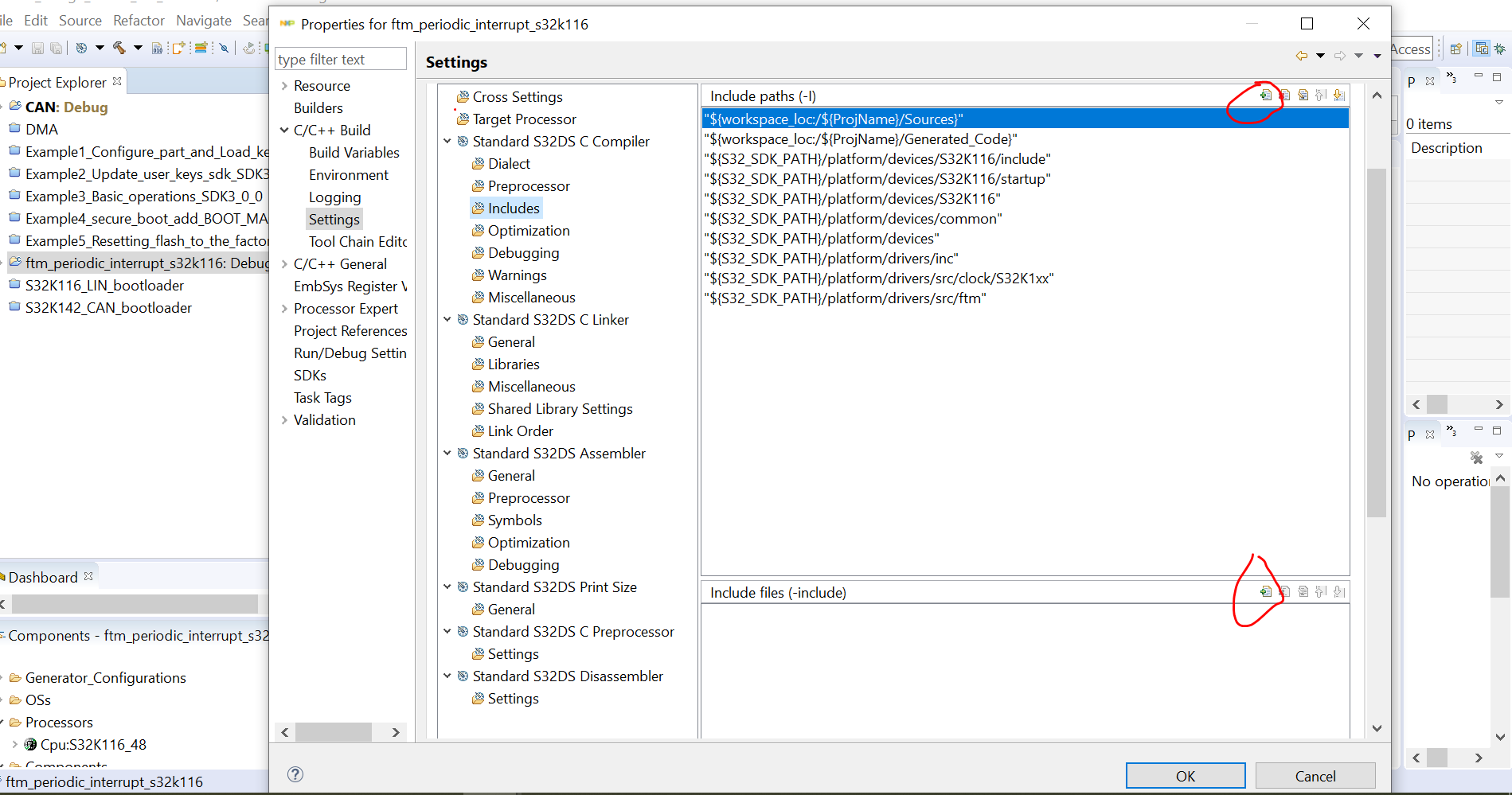
Task: Delete the selected include path
Action: point(1284,94)
